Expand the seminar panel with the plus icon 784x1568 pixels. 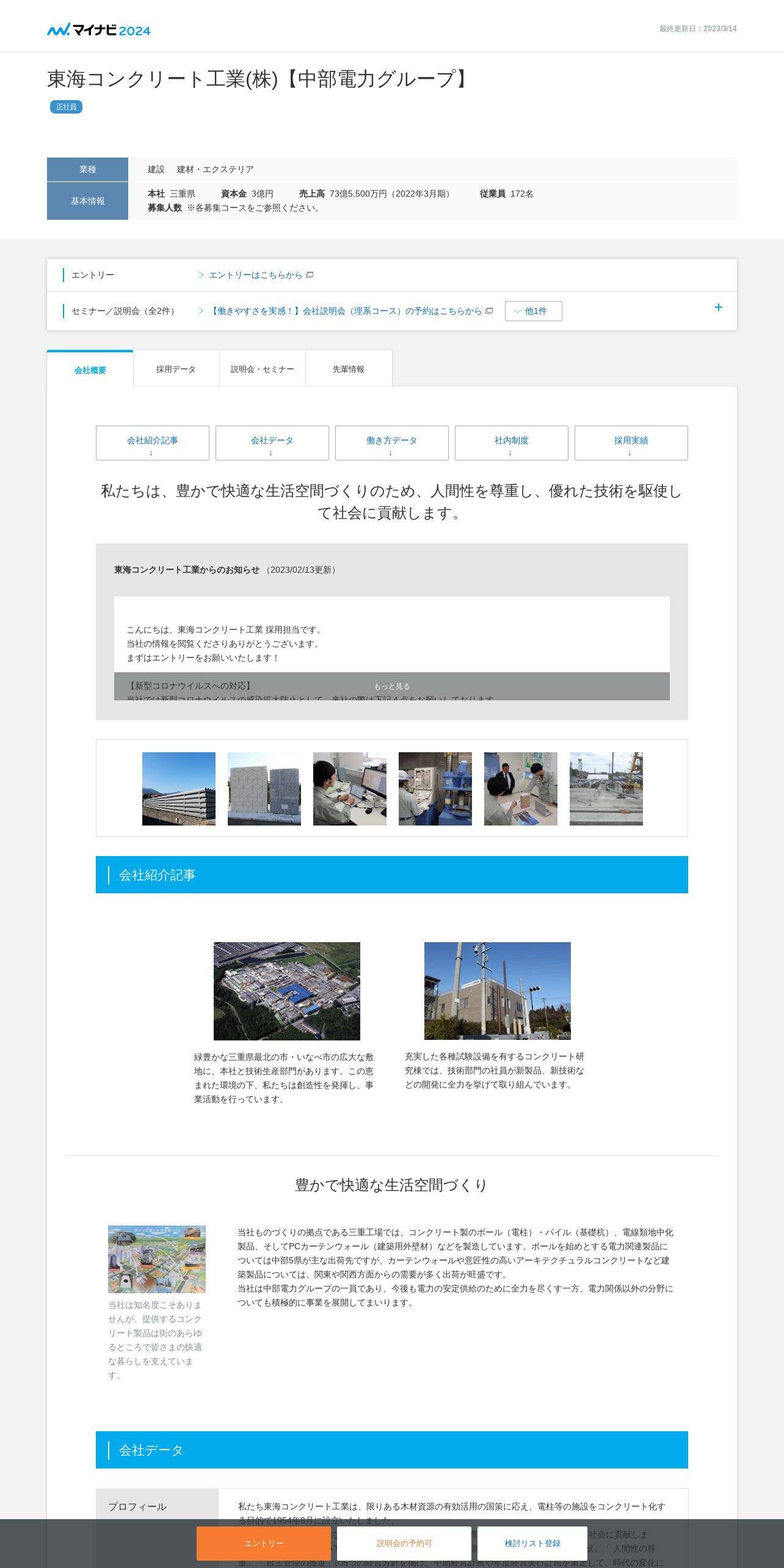coord(719,307)
